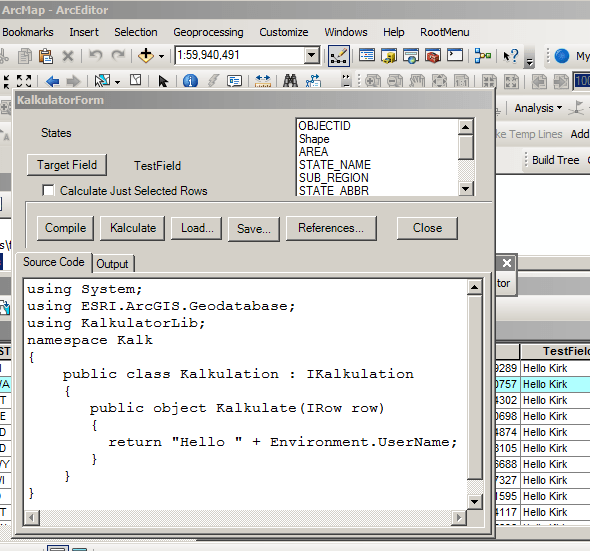Screen dimensions: 590x551
Task: Click the Full Extent arrows icon
Action: tap(24, 81)
